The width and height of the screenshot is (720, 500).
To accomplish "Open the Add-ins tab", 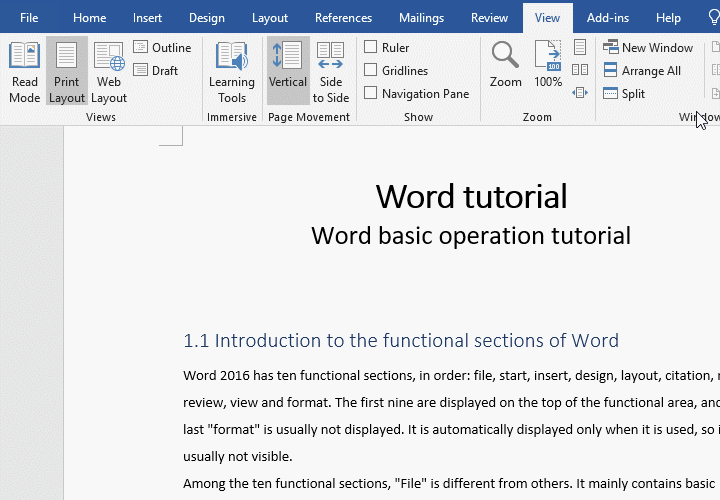I will [608, 17].
